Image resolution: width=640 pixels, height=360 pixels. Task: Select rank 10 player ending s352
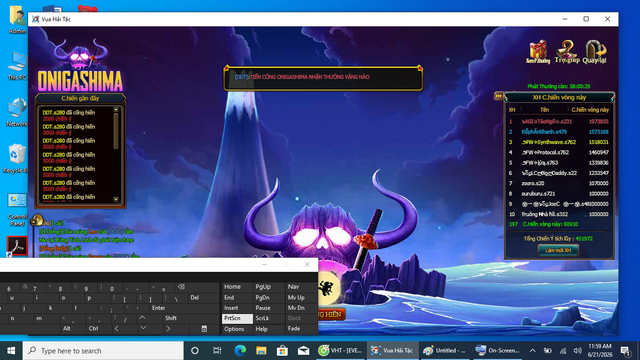559,214
